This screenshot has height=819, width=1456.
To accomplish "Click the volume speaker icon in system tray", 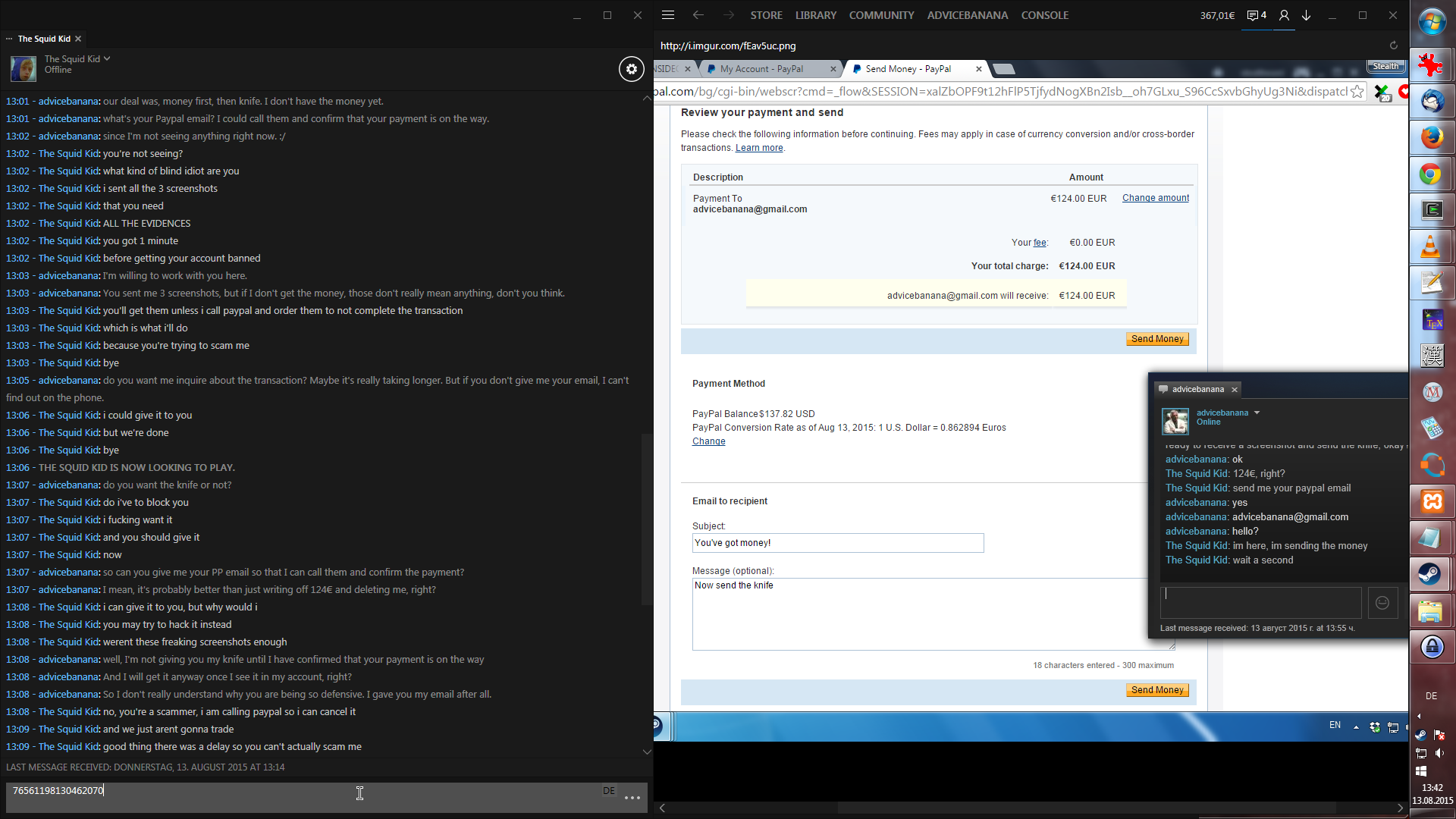I will (x=1439, y=753).
